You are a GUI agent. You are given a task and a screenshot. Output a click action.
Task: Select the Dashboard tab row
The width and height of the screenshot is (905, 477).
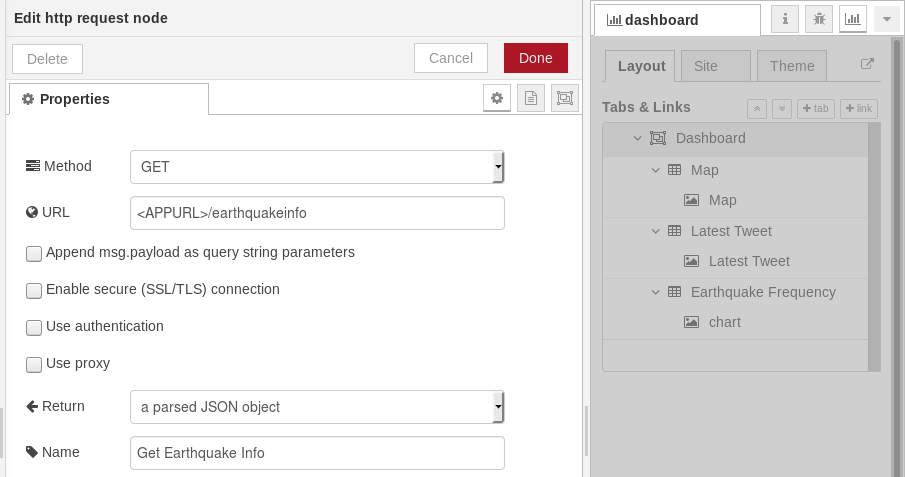[735, 139]
